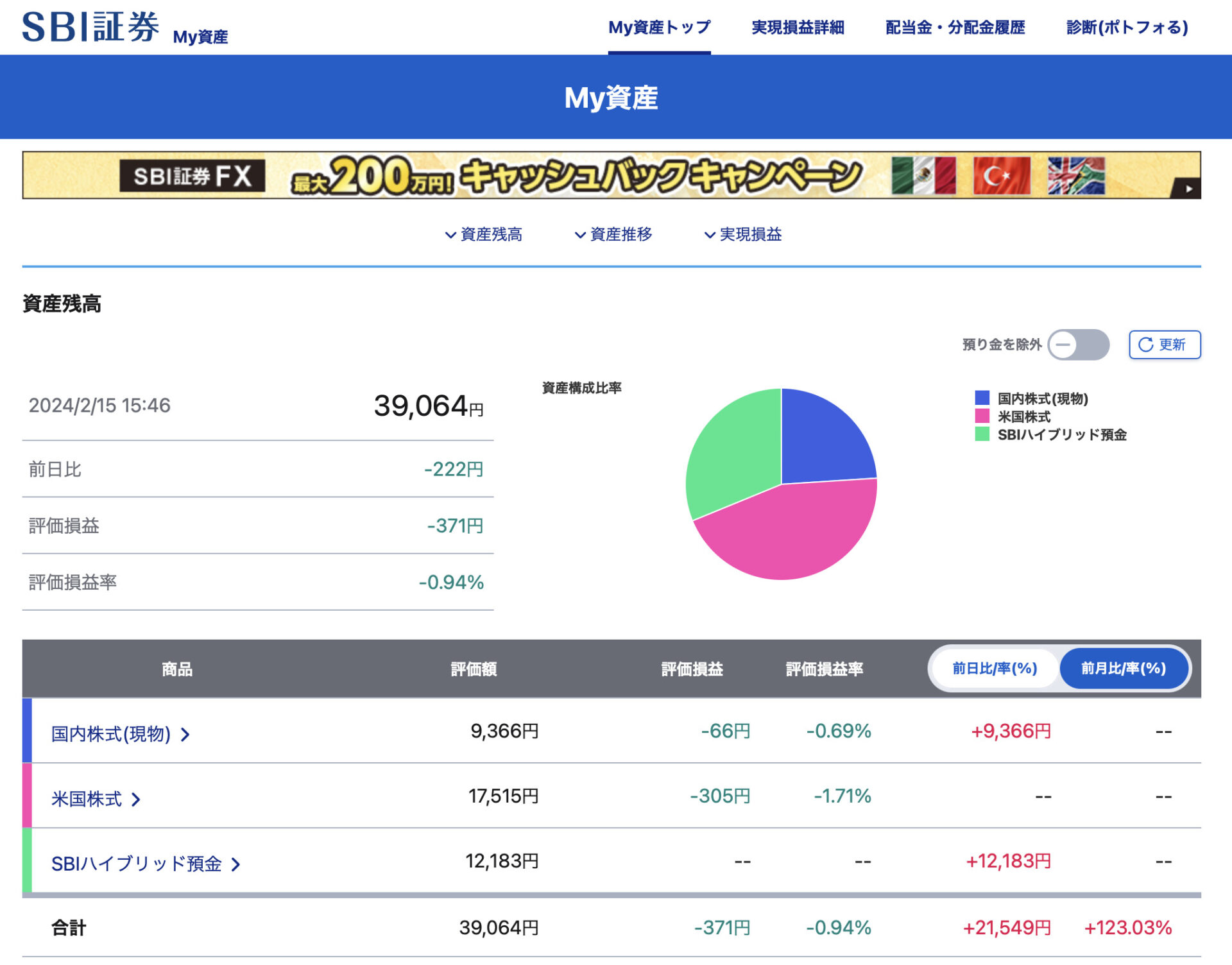Open the My資産トップ tab
Screen dimensions: 1232x965
tap(659, 27)
